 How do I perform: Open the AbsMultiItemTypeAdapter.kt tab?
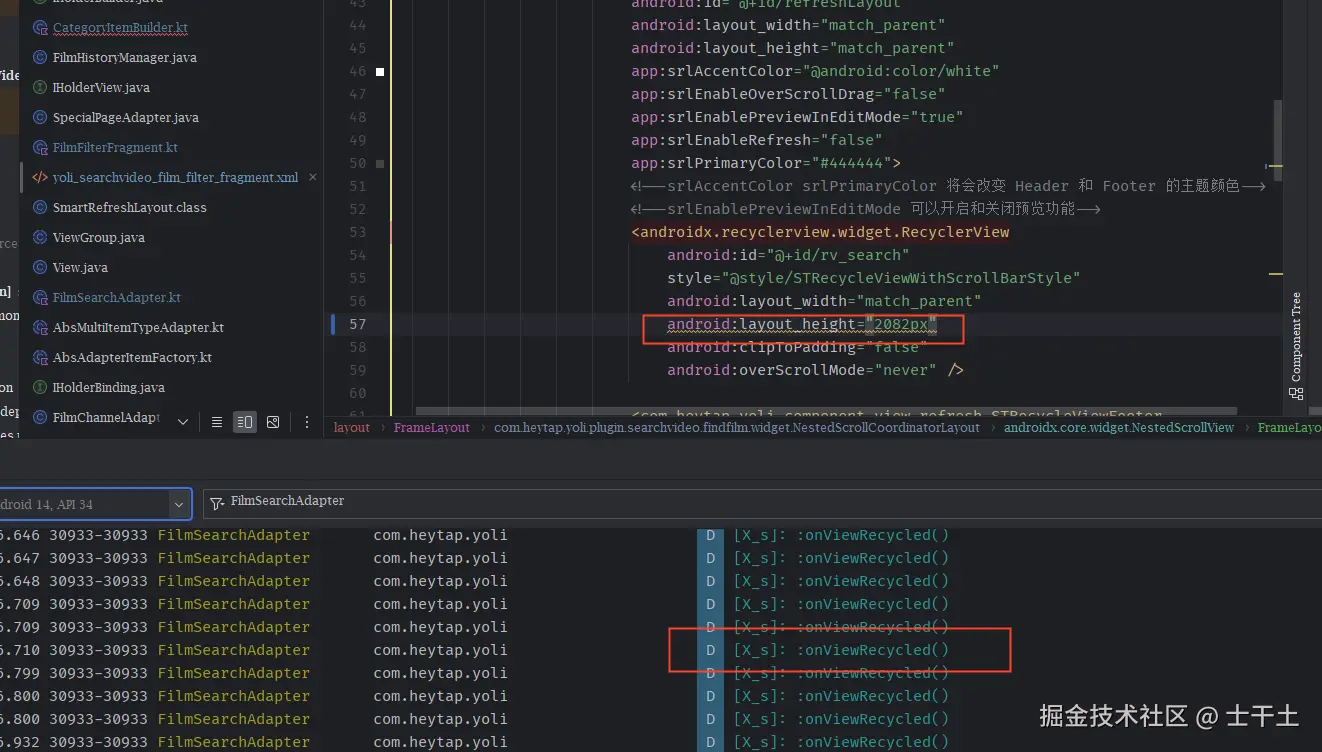[138, 327]
